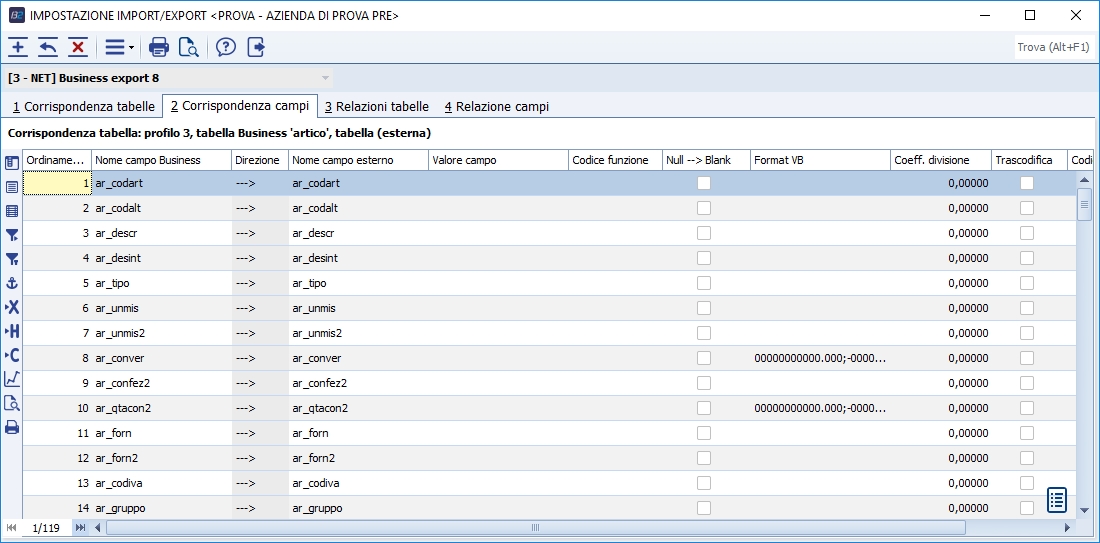Click the Ordinamento cell showing 1

pos(58,183)
